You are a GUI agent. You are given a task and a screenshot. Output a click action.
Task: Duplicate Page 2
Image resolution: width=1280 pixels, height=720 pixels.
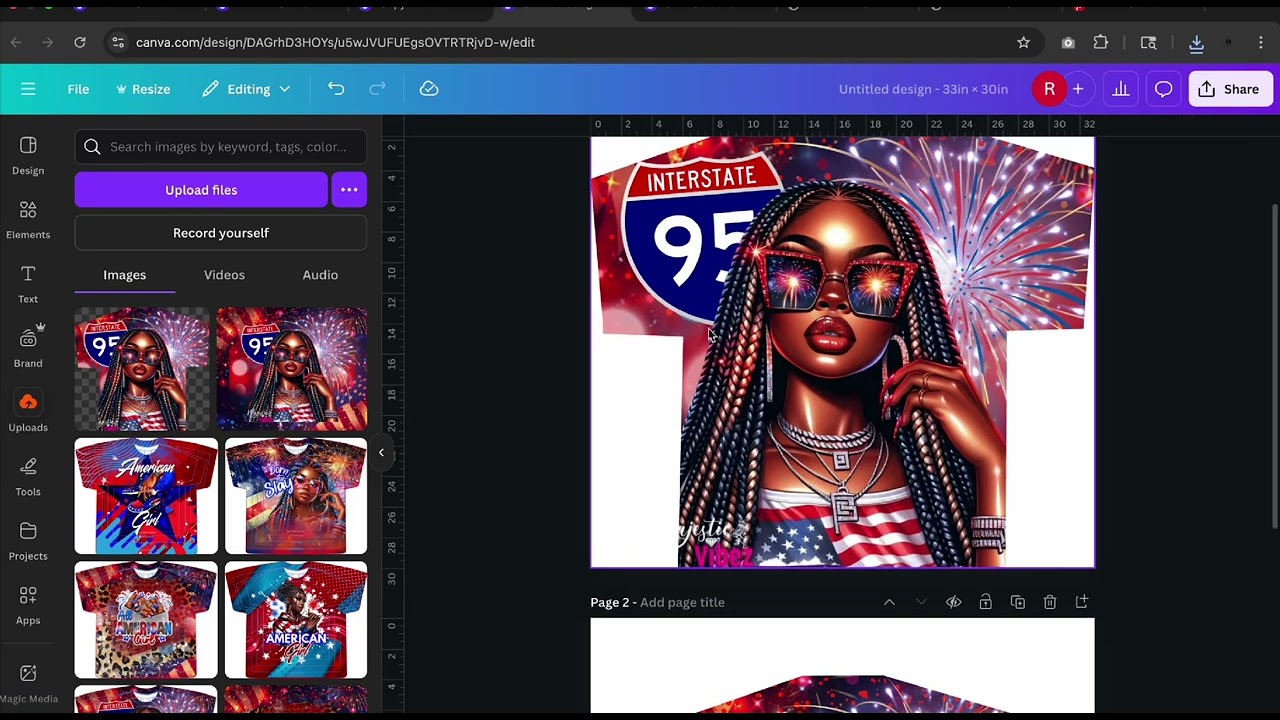(1017, 602)
